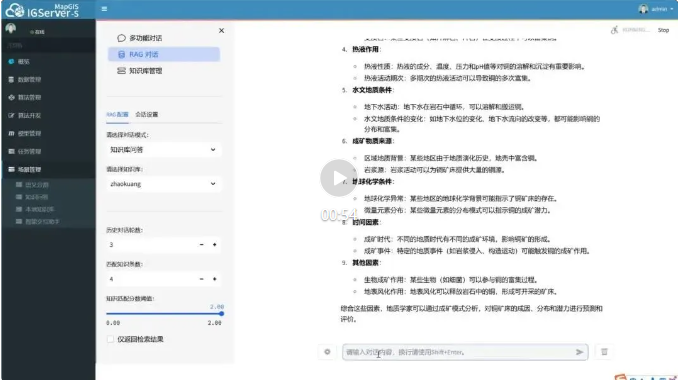The image size is (678, 380).
Task: Switch to the RAG配置 tab
Action: coord(117,115)
